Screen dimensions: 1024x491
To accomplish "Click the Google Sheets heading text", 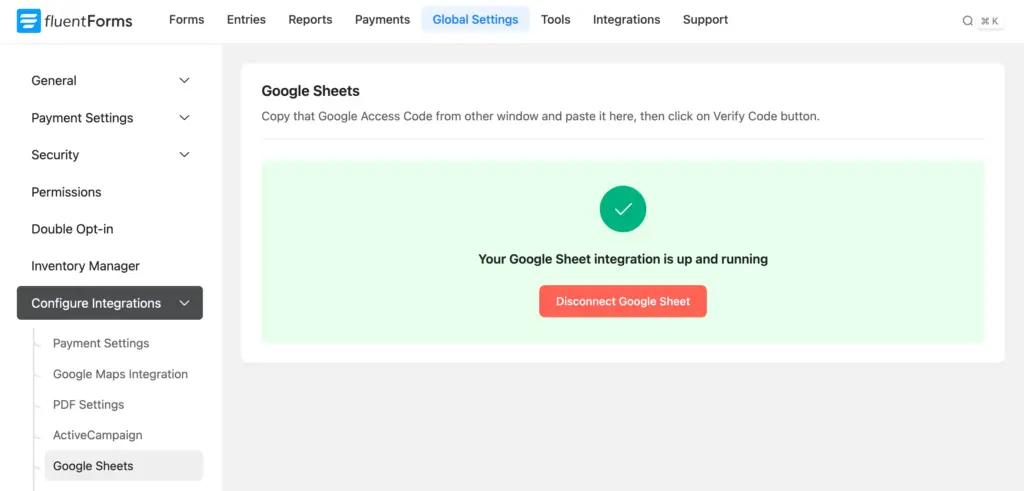I will [x=311, y=91].
